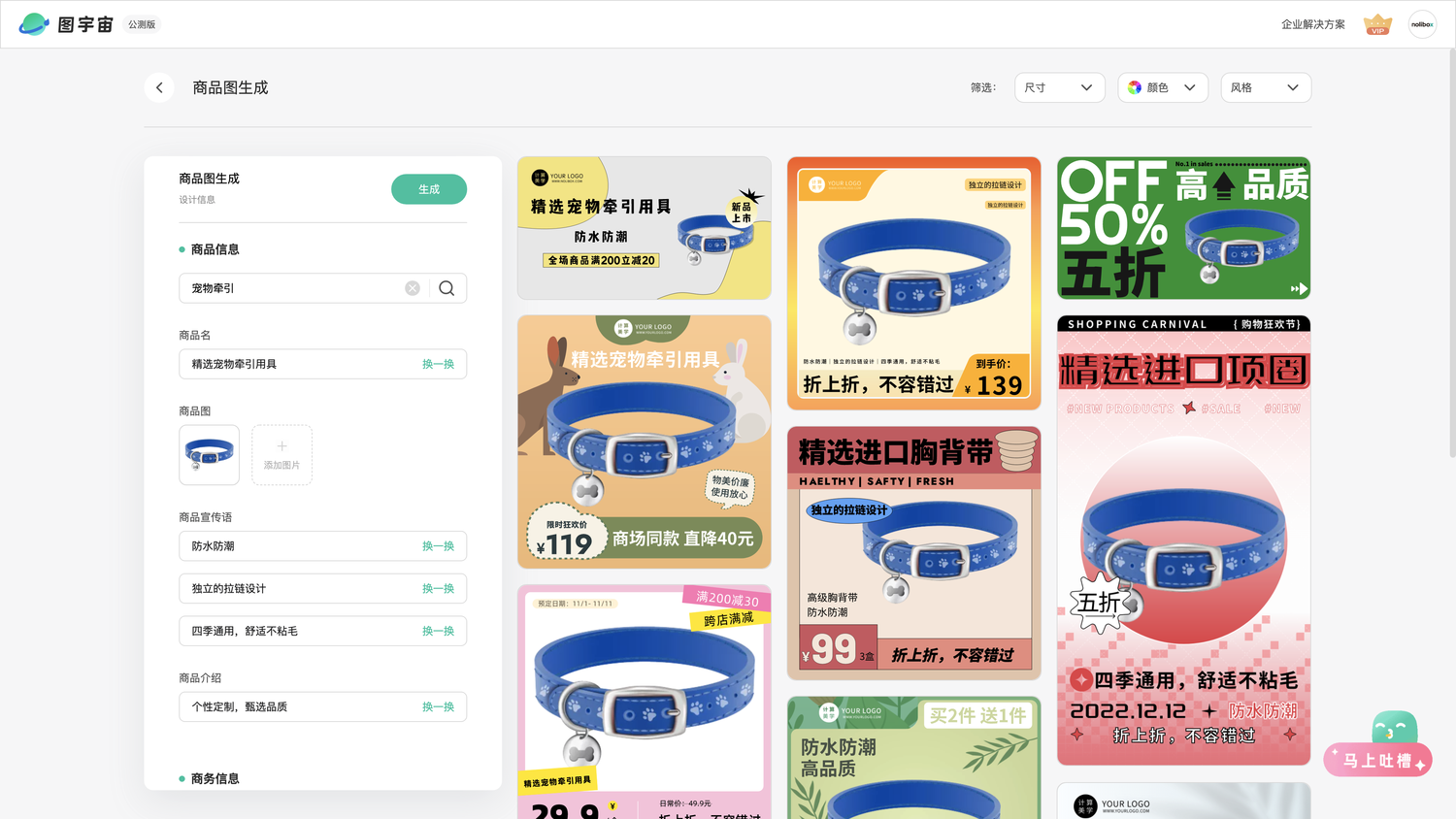Image resolution: width=1456 pixels, height=819 pixels.
Task: Open the nolibox user avatar
Action: point(1422,24)
